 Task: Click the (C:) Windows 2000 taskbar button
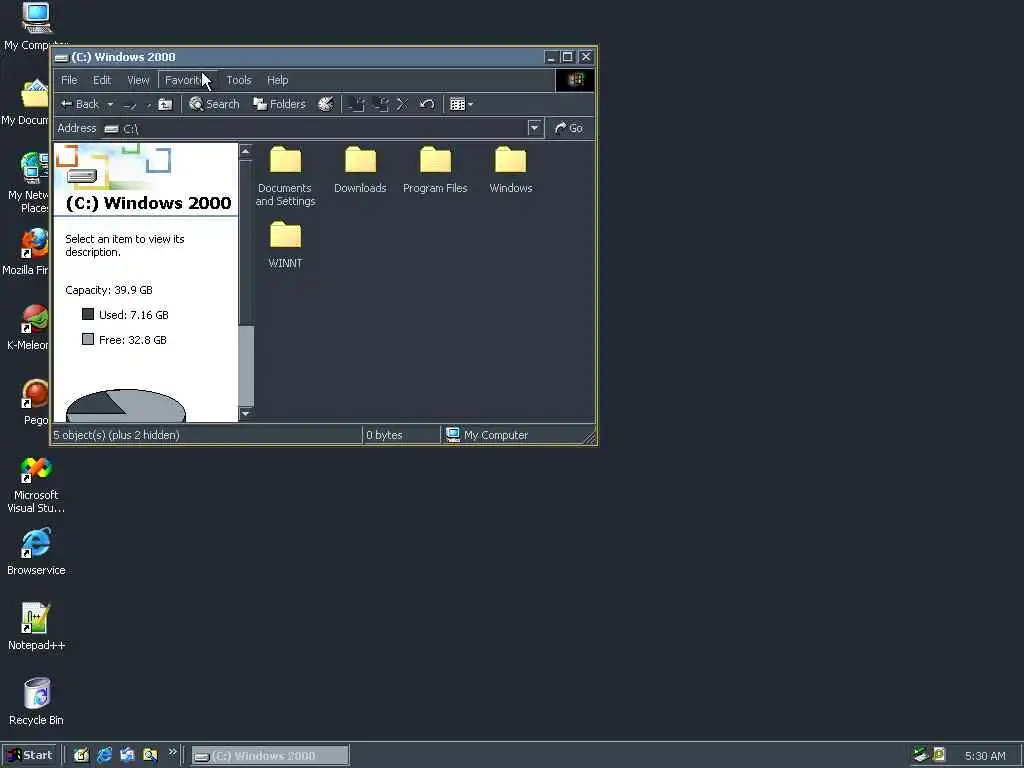click(270, 756)
